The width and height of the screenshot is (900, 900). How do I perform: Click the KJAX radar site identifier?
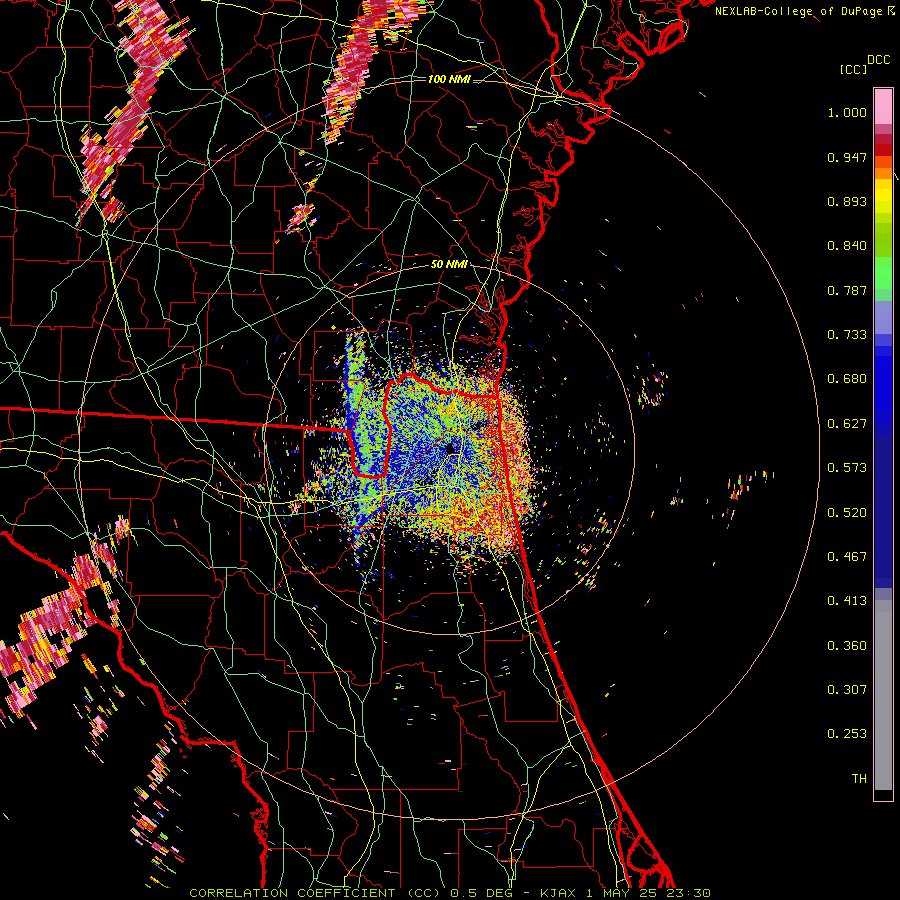point(560,893)
